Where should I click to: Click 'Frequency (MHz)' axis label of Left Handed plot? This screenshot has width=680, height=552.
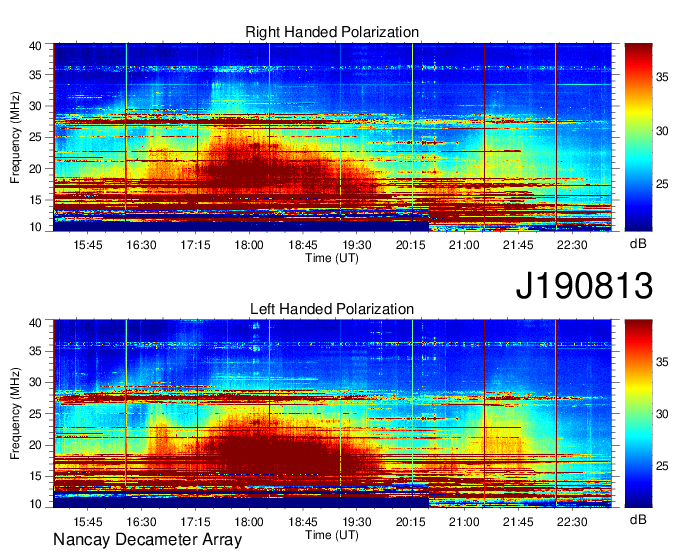(x=15, y=414)
